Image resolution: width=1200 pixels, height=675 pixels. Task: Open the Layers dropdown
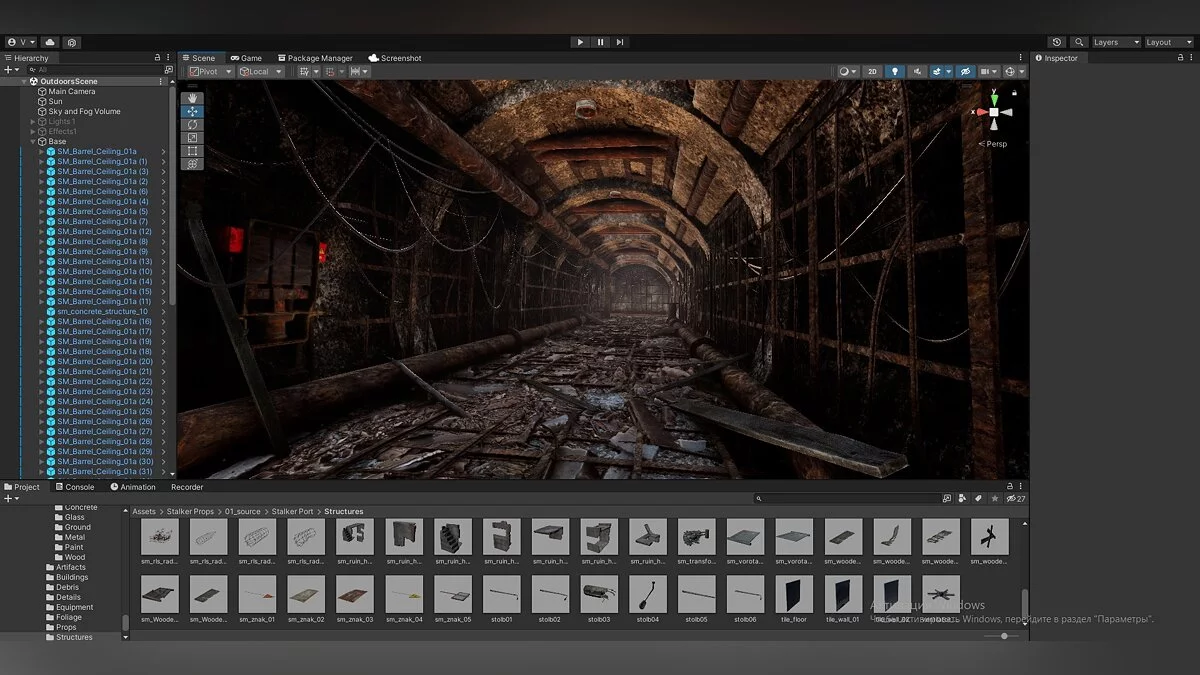click(x=1115, y=42)
